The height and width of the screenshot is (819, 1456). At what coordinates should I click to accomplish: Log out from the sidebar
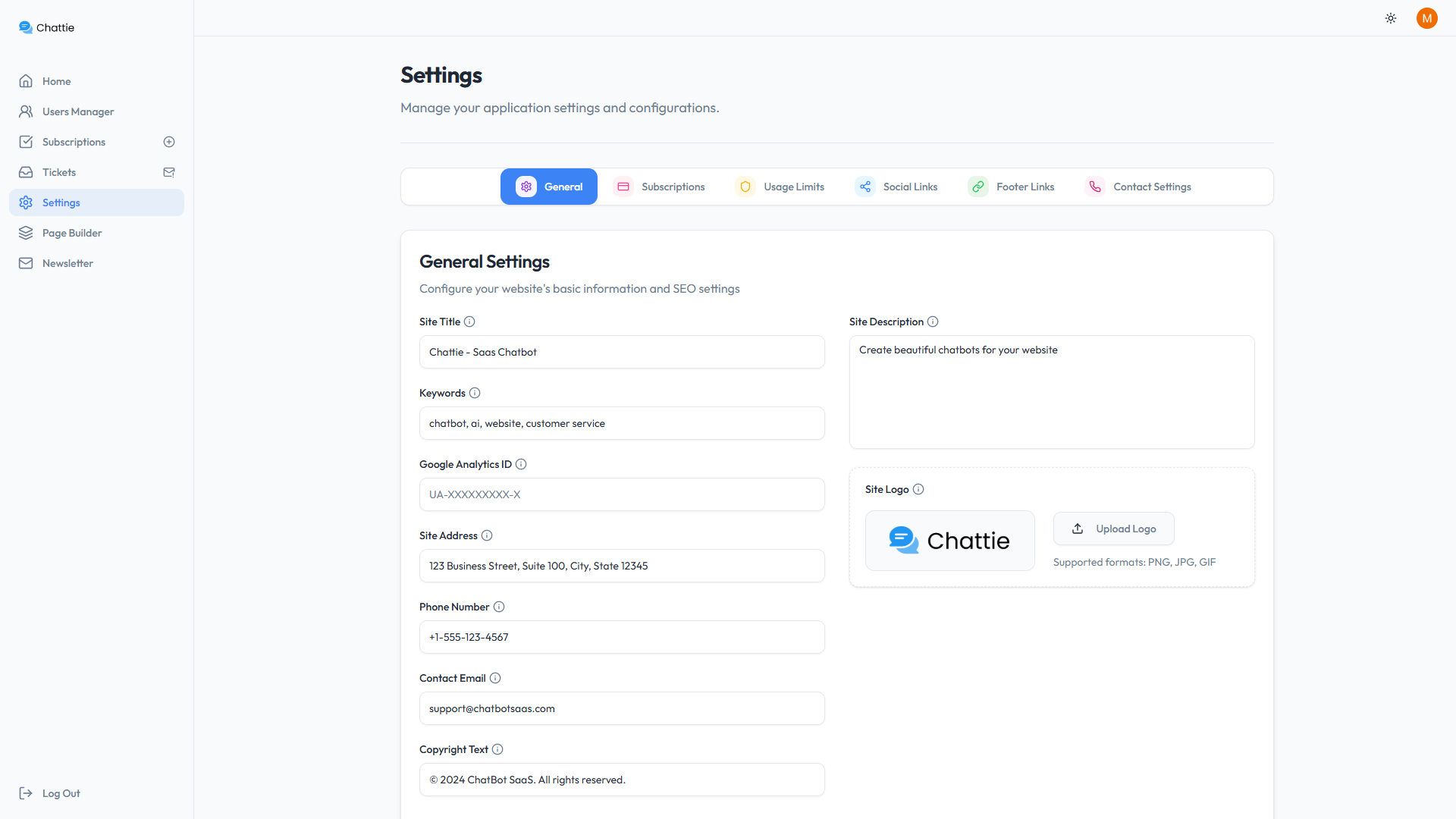pyautogui.click(x=50, y=793)
